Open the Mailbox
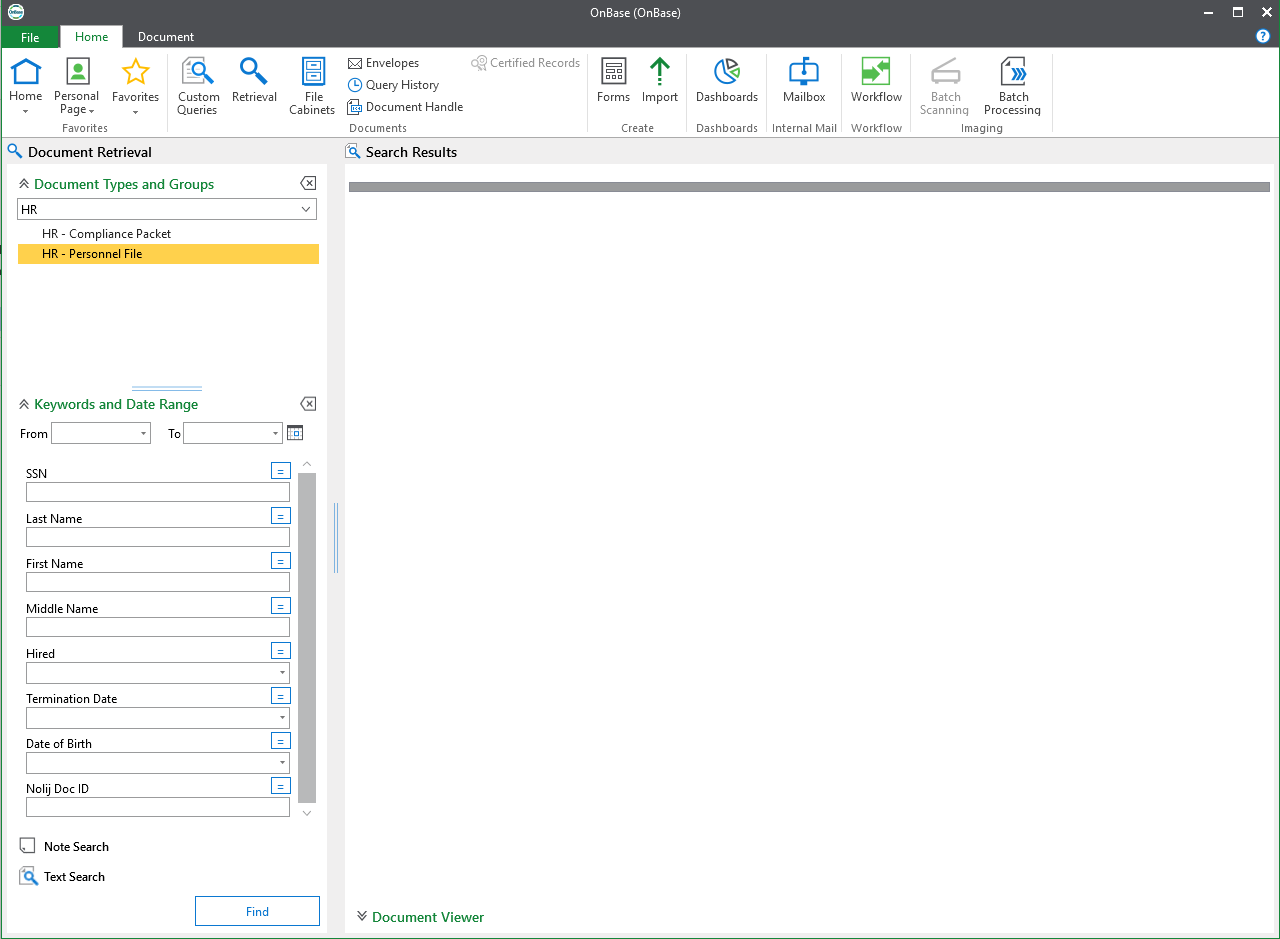Image resolution: width=1280 pixels, height=939 pixels. pyautogui.click(x=804, y=80)
